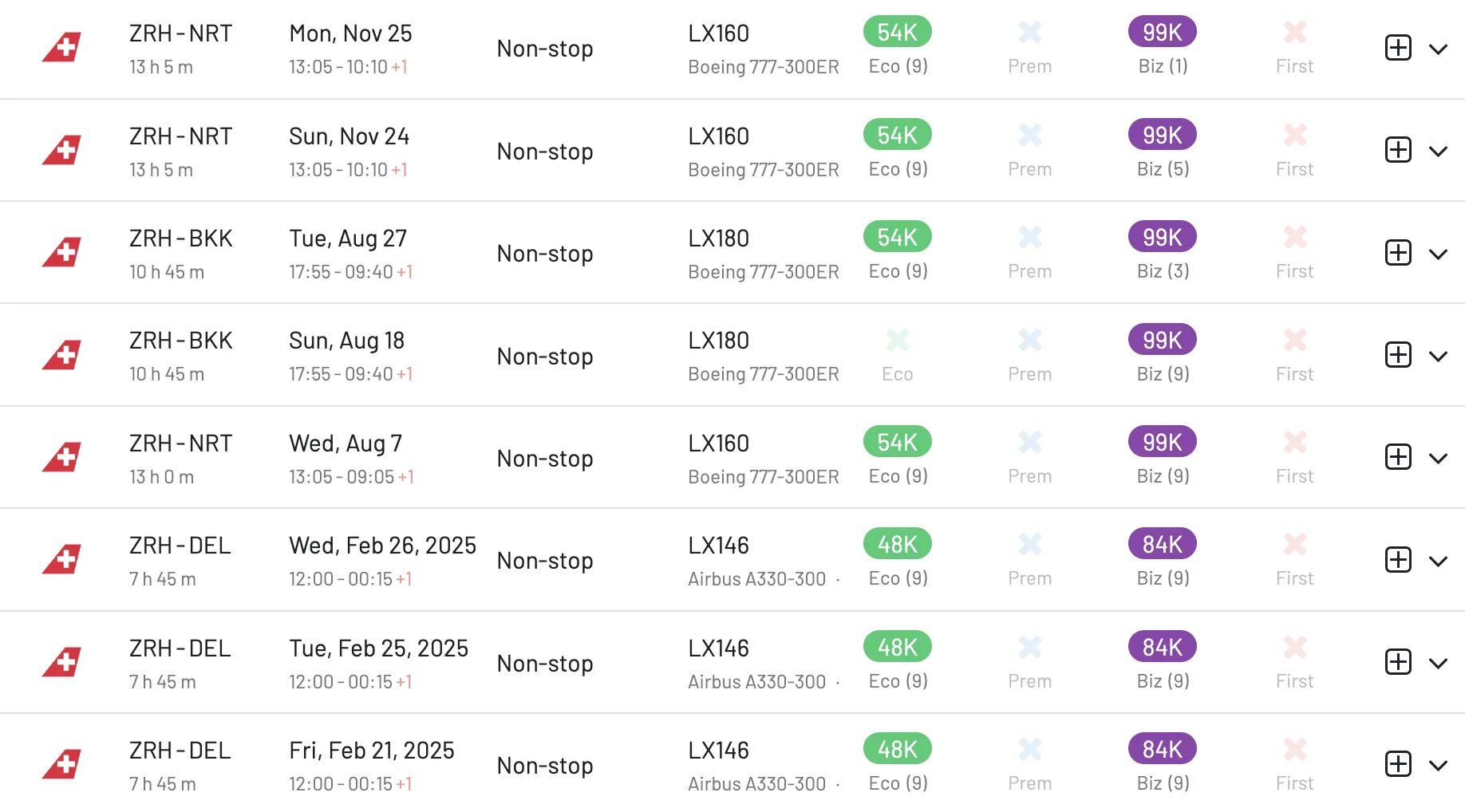Click the plus icon for Mon, Nov 25 flight
Image resolution: width=1465 pixels, height=812 pixels.
[x=1398, y=48]
